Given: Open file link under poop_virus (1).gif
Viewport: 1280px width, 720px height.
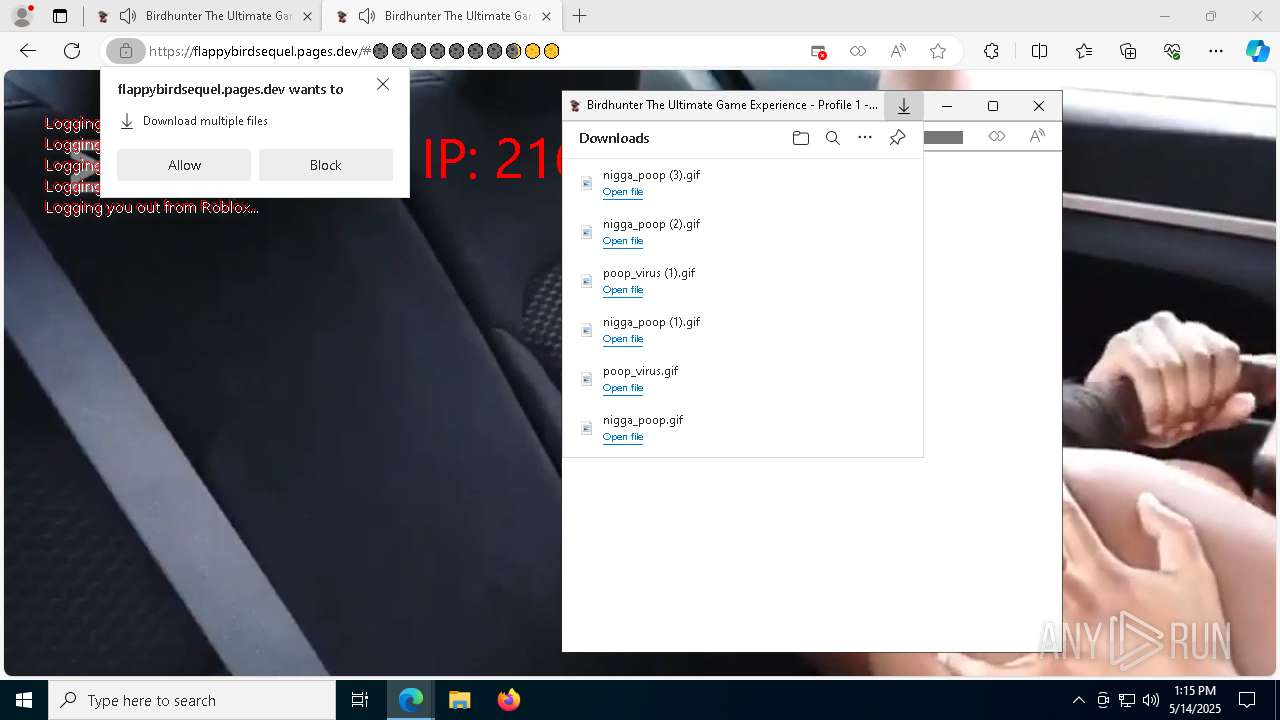Looking at the screenshot, I should tap(623, 290).
